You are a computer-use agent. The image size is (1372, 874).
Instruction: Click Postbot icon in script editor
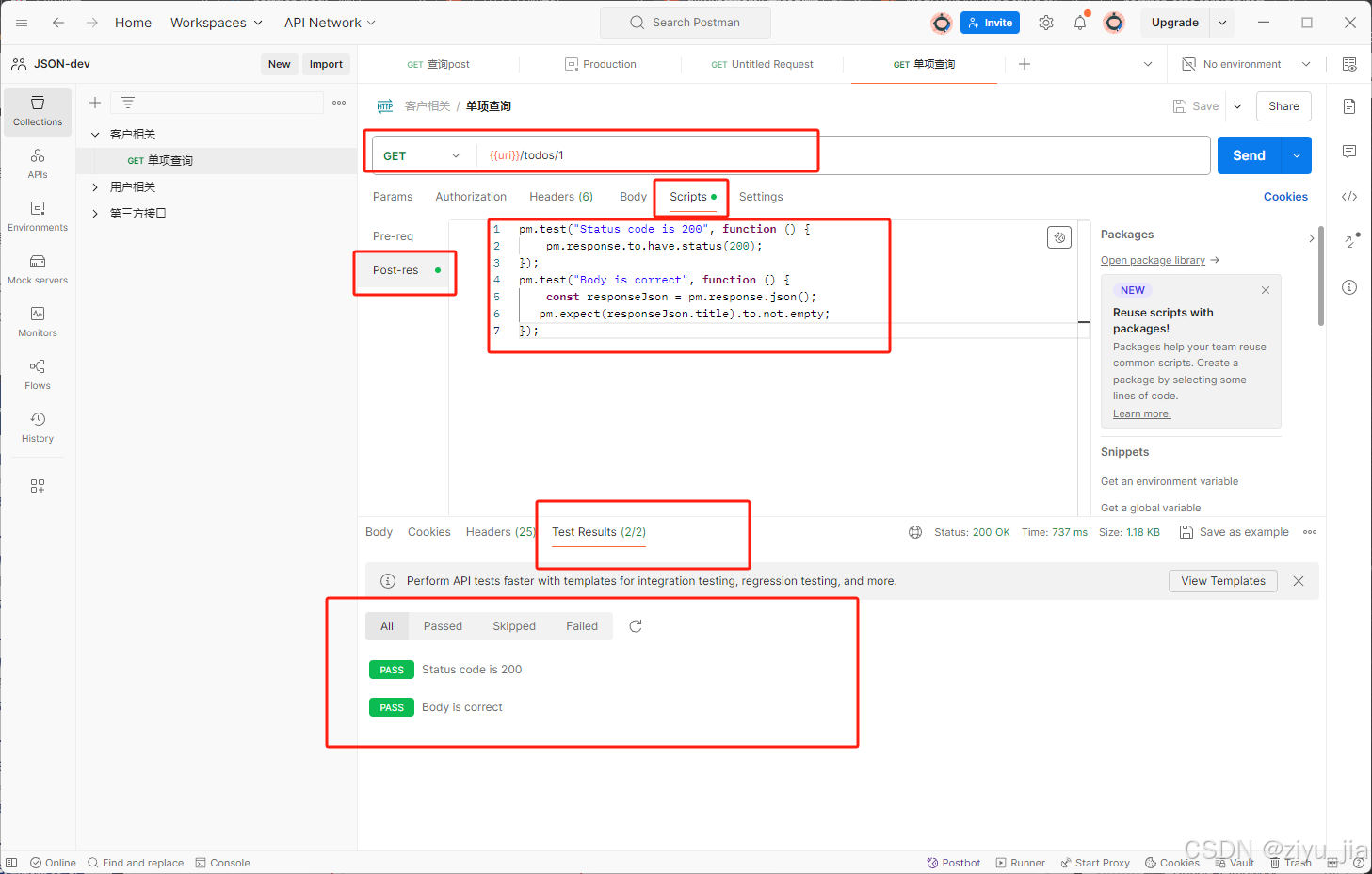pyautogui.click(x=1059, y=237)
